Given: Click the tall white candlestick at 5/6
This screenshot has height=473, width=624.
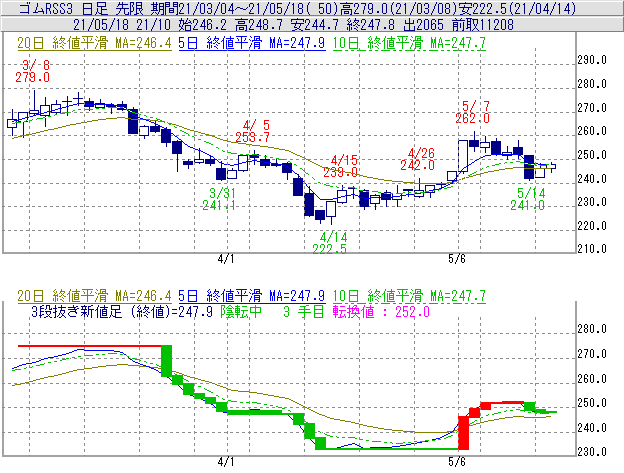Looking at the screenshot, I should pyautogui.click(x=463, y=156).
